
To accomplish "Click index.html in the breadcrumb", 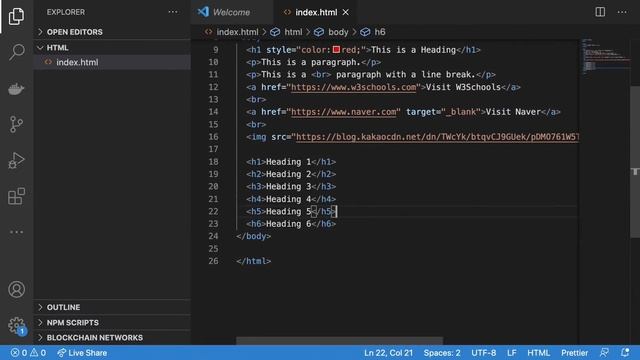I will tap(237, 32).
